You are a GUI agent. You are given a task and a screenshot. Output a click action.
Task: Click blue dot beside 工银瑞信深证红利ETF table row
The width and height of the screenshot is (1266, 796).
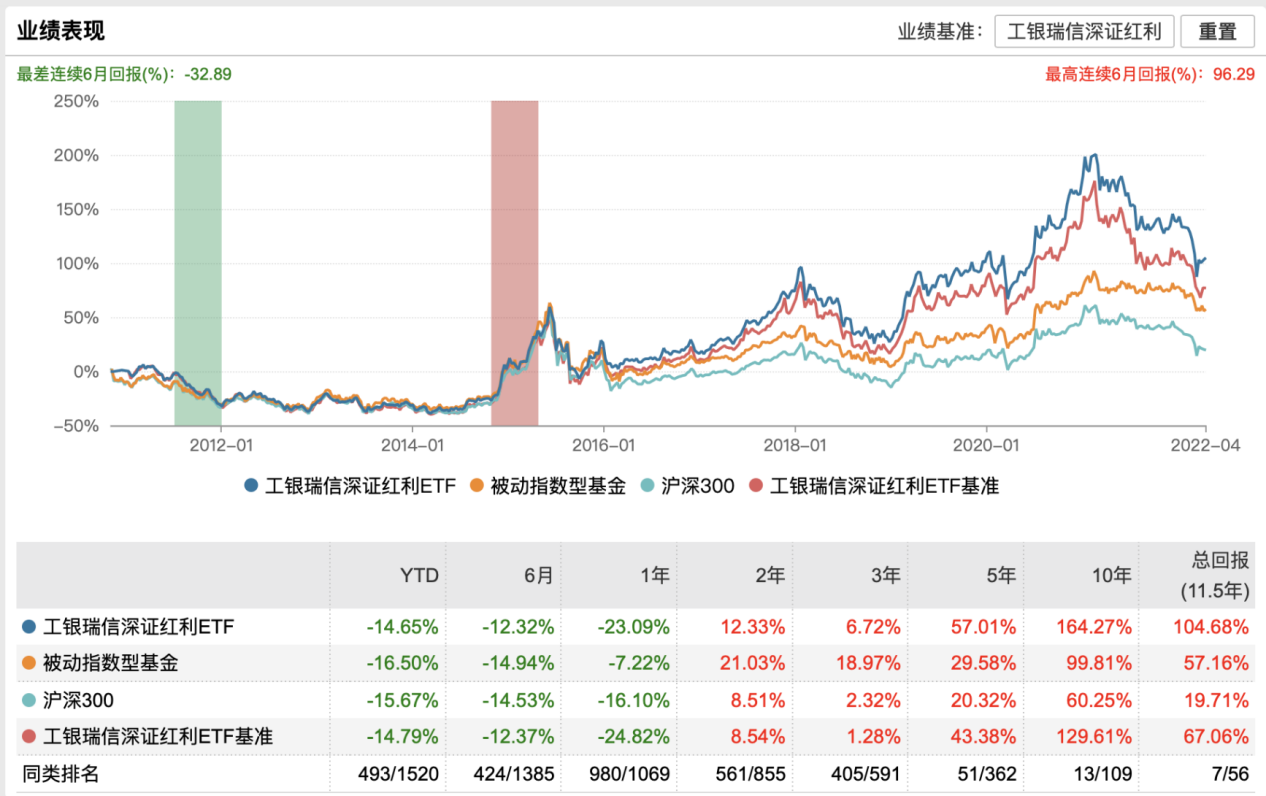point(28,628)
